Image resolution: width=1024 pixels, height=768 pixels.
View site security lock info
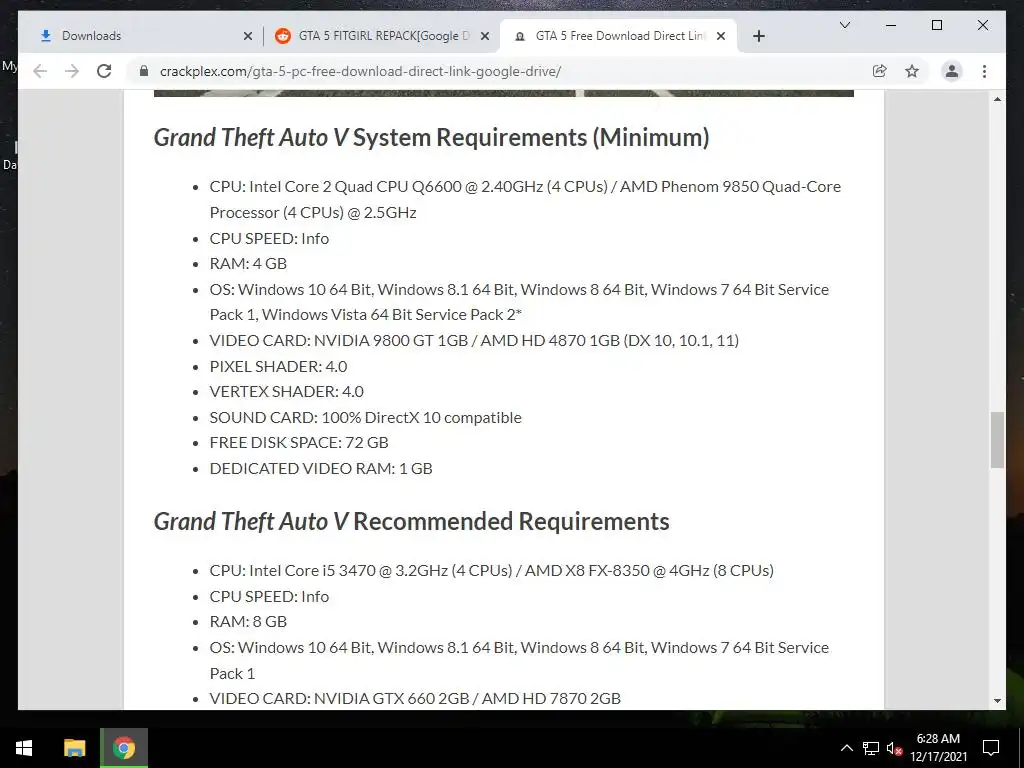pos(144,71)
